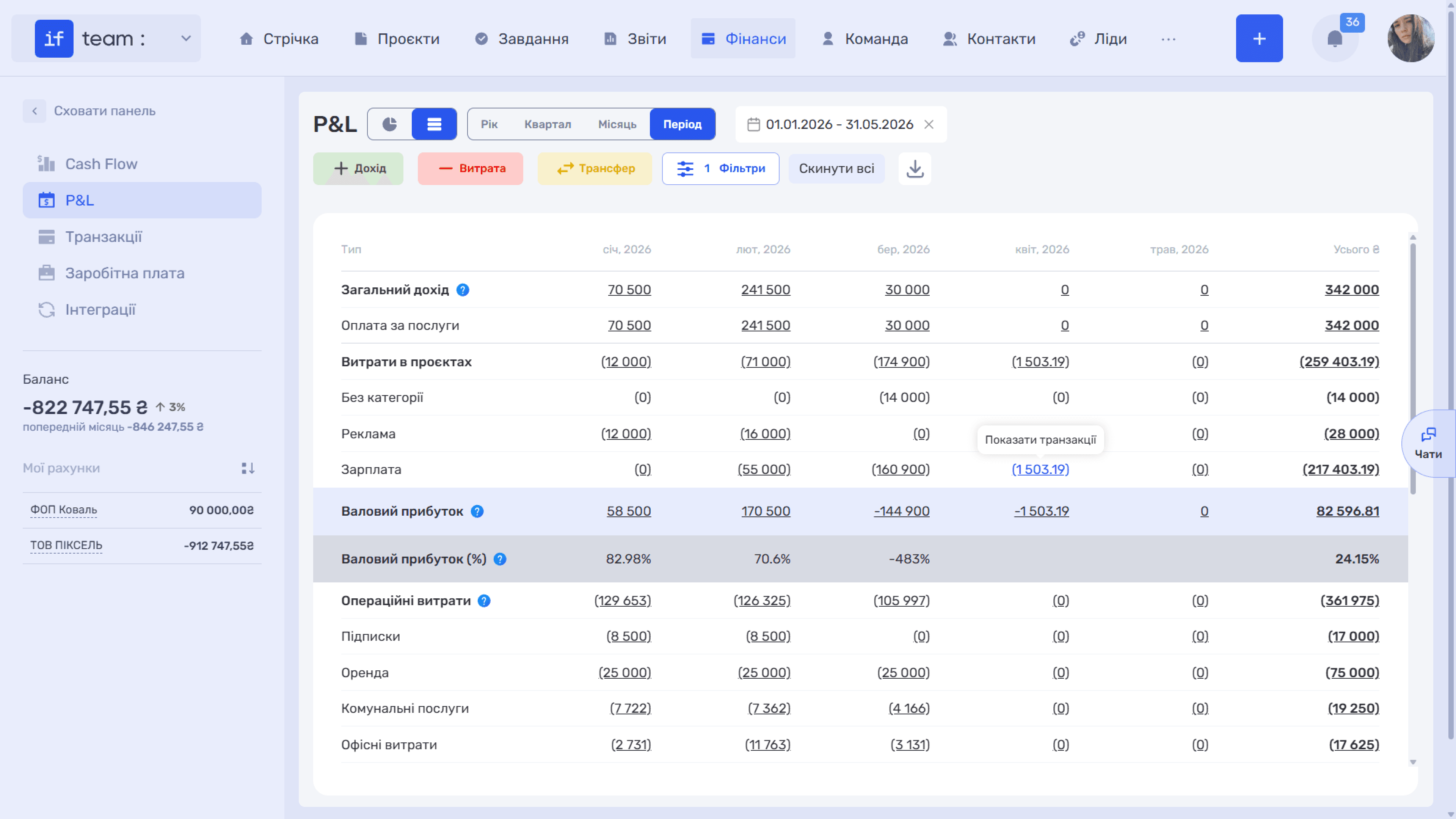
Task: Open the Фільтри filters panel
Action: [721, 168]
